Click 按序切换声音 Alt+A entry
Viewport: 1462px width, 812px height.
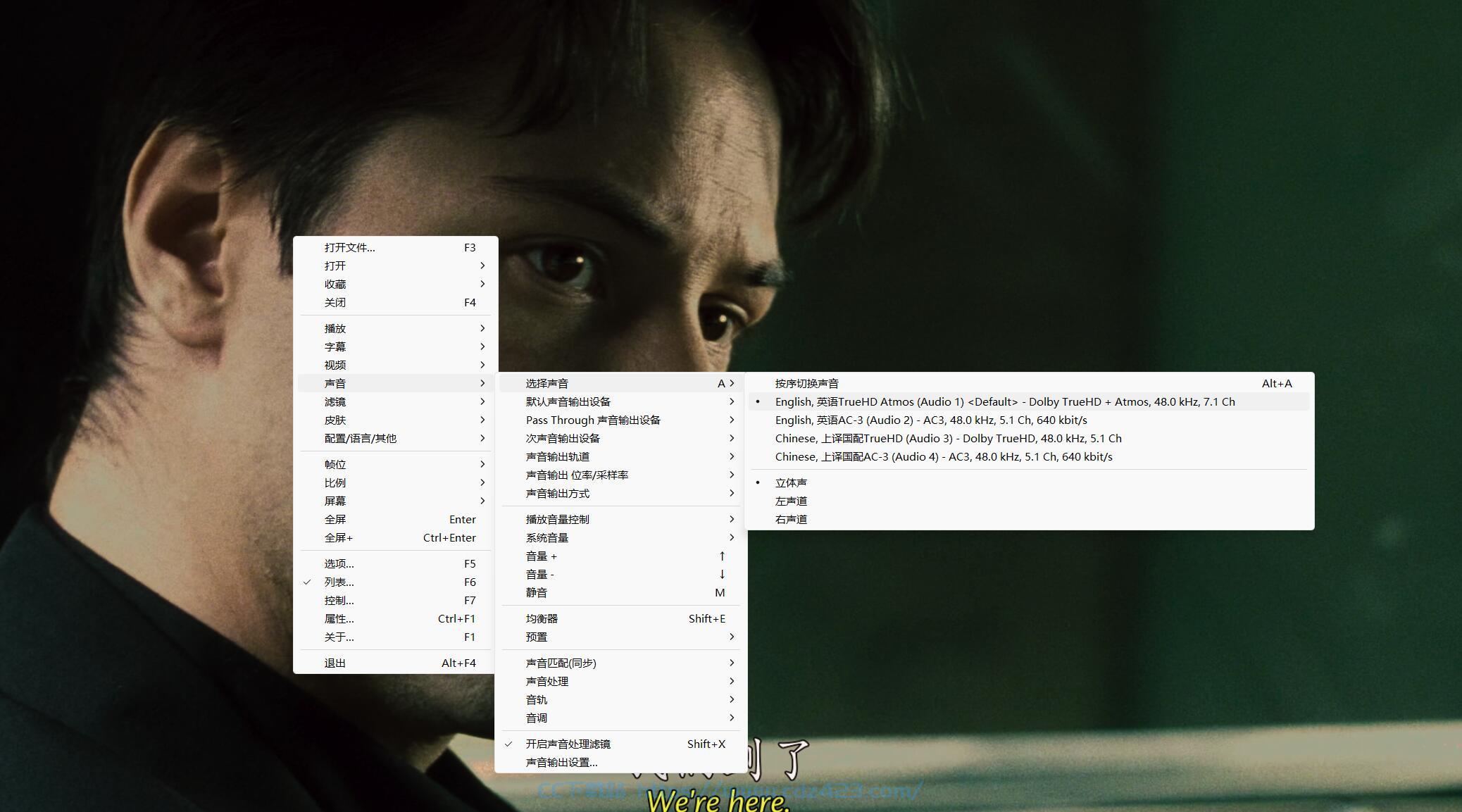[x=1030, y=383]
